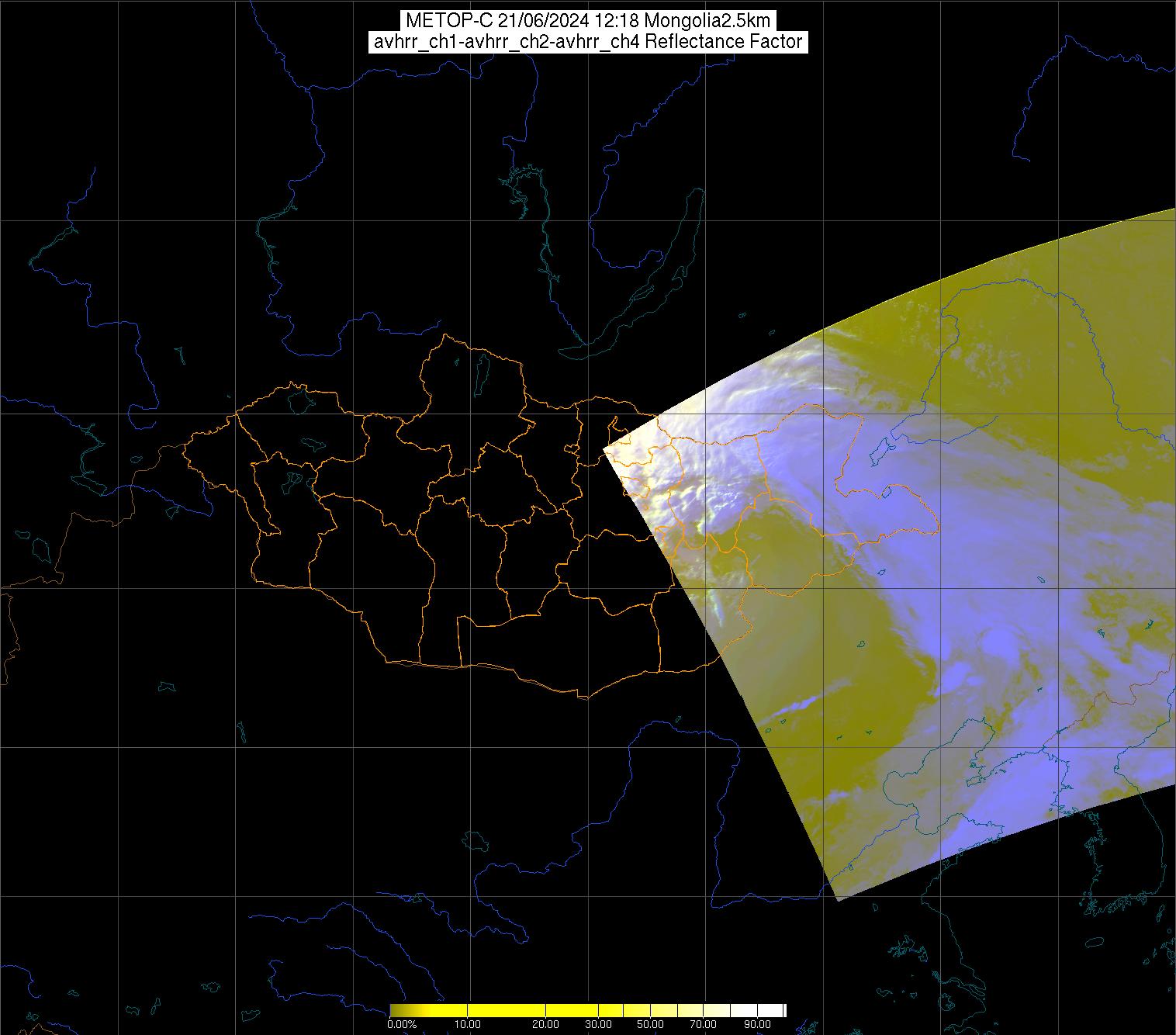
Task: Click the title text 'METOP-C 21/06/2024 12:18 Mongolia2.5km'
Action: click(588, 20)
